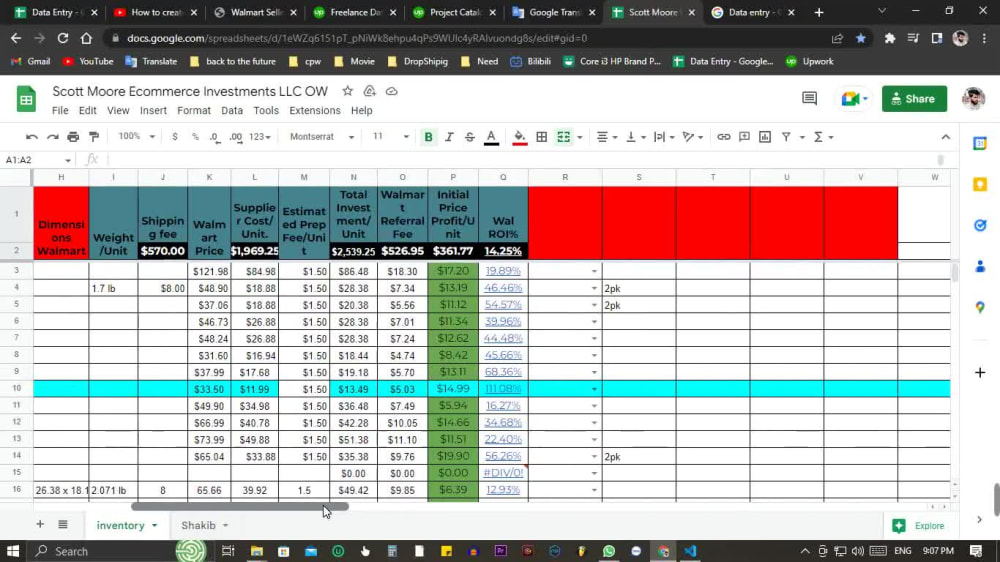Increase decimal places icon
Viewport: 1000px width, 562px height.
(236, 137)
